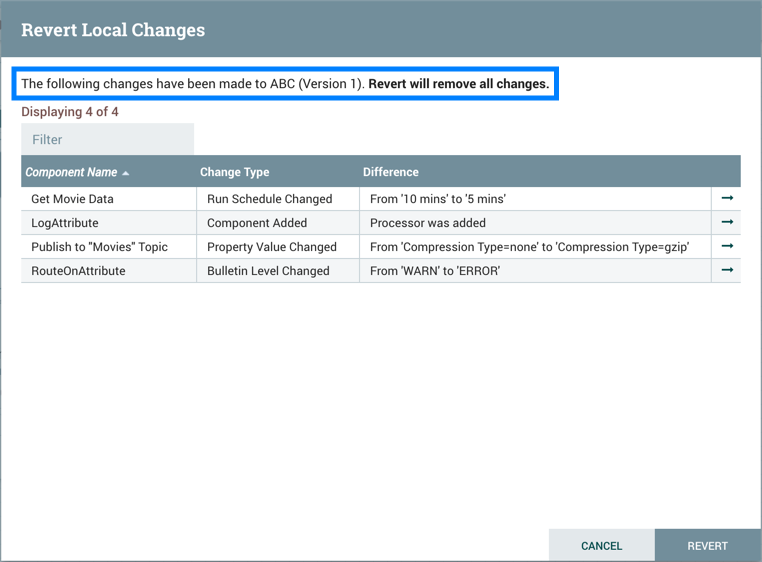This screenshot has height=562, width=762.
Task: Click the ascending sort arrow on Component Name
Action: [126, 173]
